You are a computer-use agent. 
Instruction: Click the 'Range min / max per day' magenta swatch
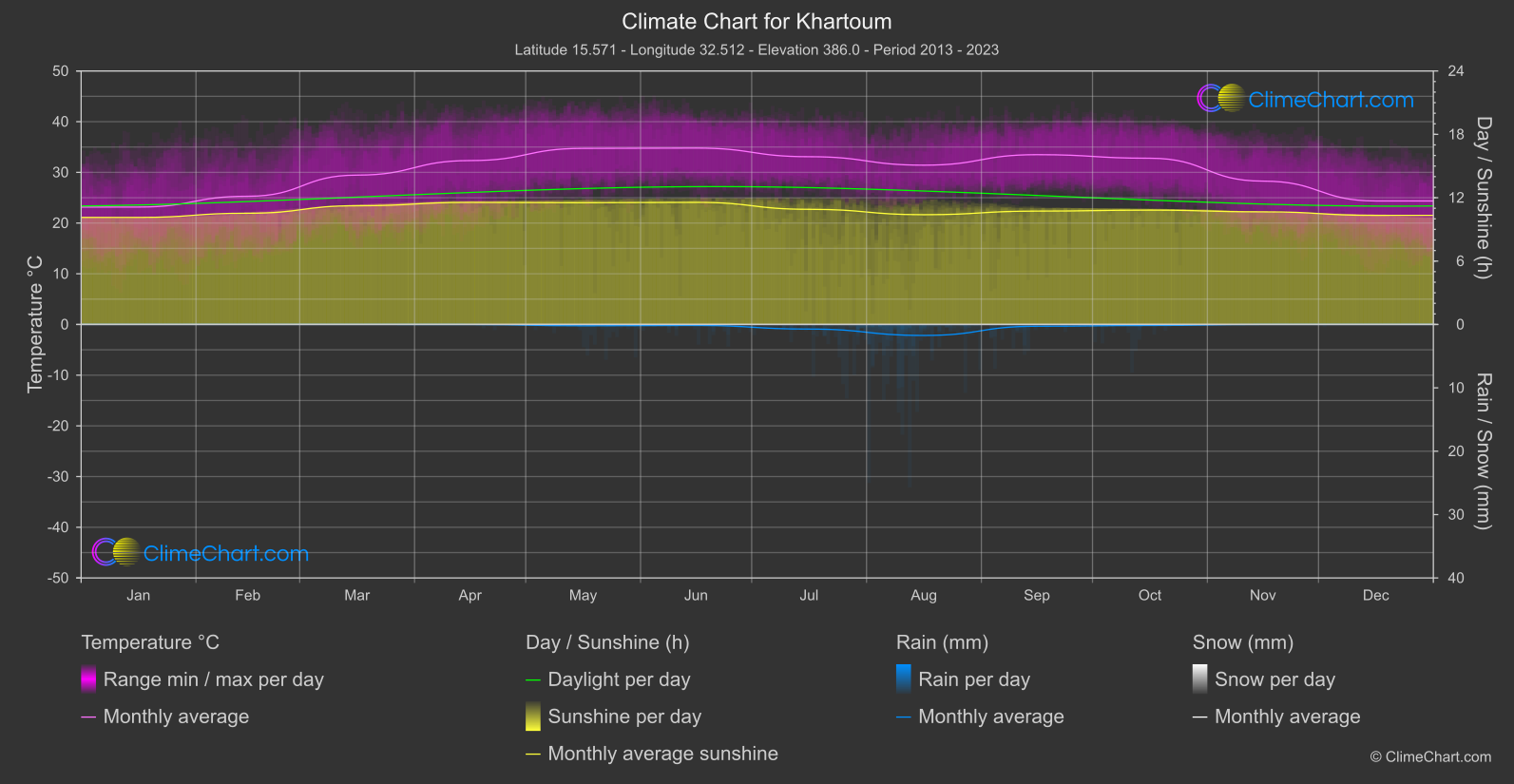[x=88, y=679]
